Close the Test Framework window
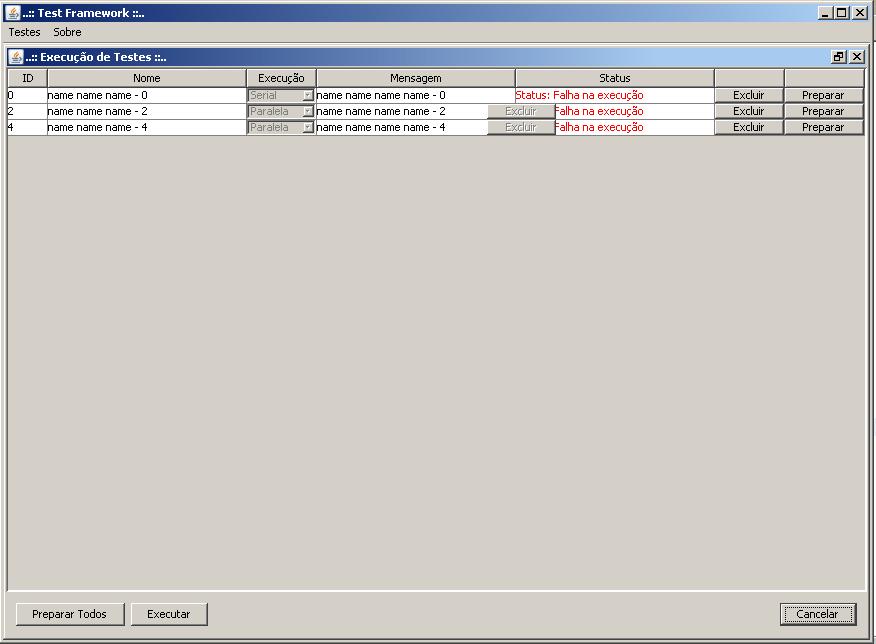Screen dimensions: 876x644 click(860, 13)
